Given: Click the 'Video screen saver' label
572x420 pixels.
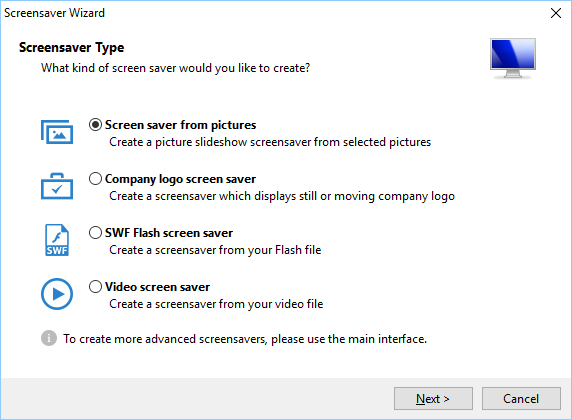Looking at the screenshot, I should click(x=157, y=287).
